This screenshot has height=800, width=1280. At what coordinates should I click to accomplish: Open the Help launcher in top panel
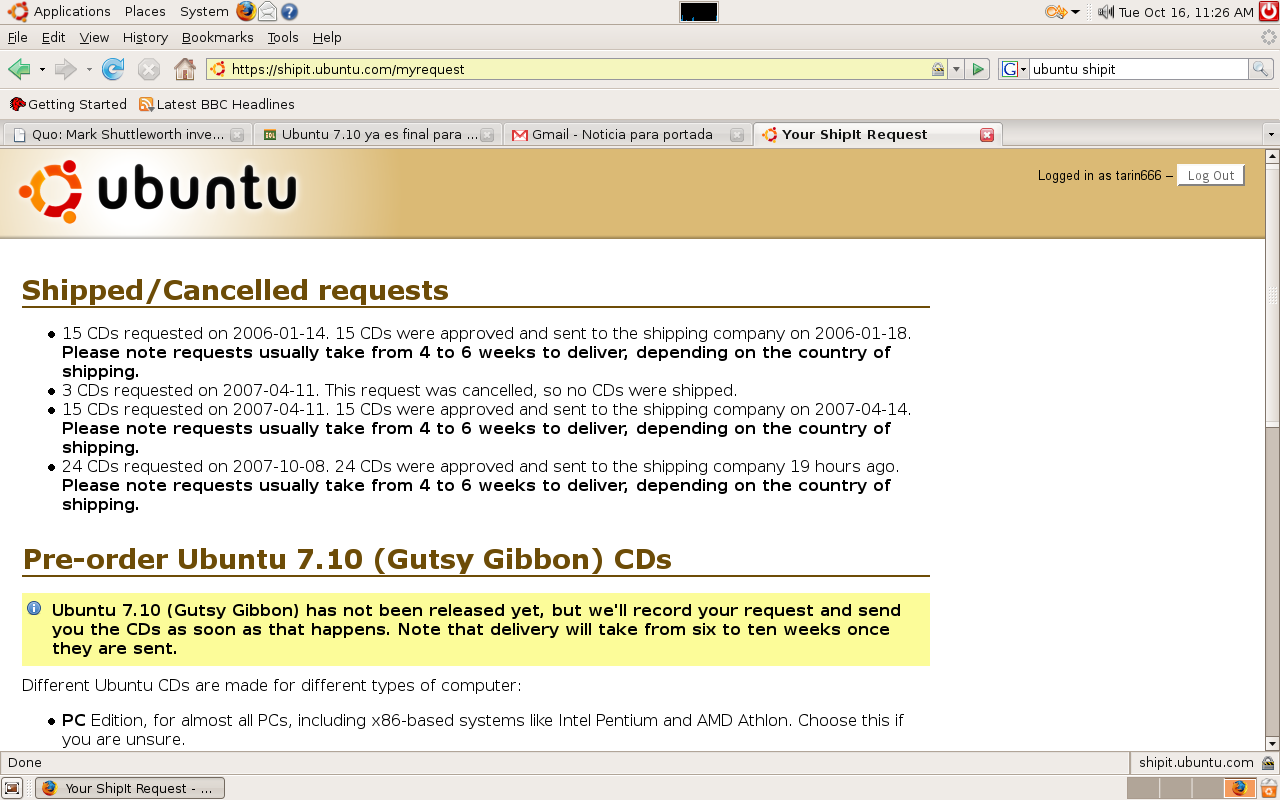(x=289, y=12)
